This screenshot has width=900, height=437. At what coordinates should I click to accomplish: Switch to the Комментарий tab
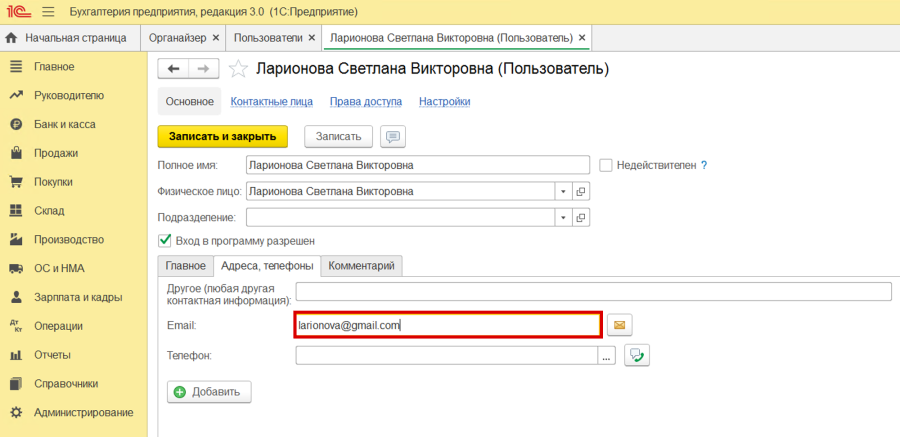tap(364, 266)
